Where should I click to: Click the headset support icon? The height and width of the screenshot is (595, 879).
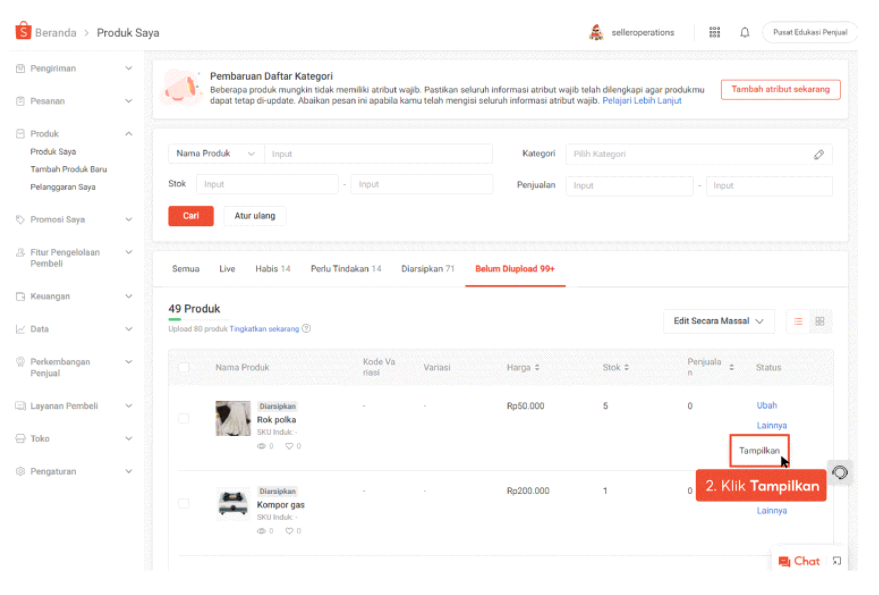[x=840, y=472]
